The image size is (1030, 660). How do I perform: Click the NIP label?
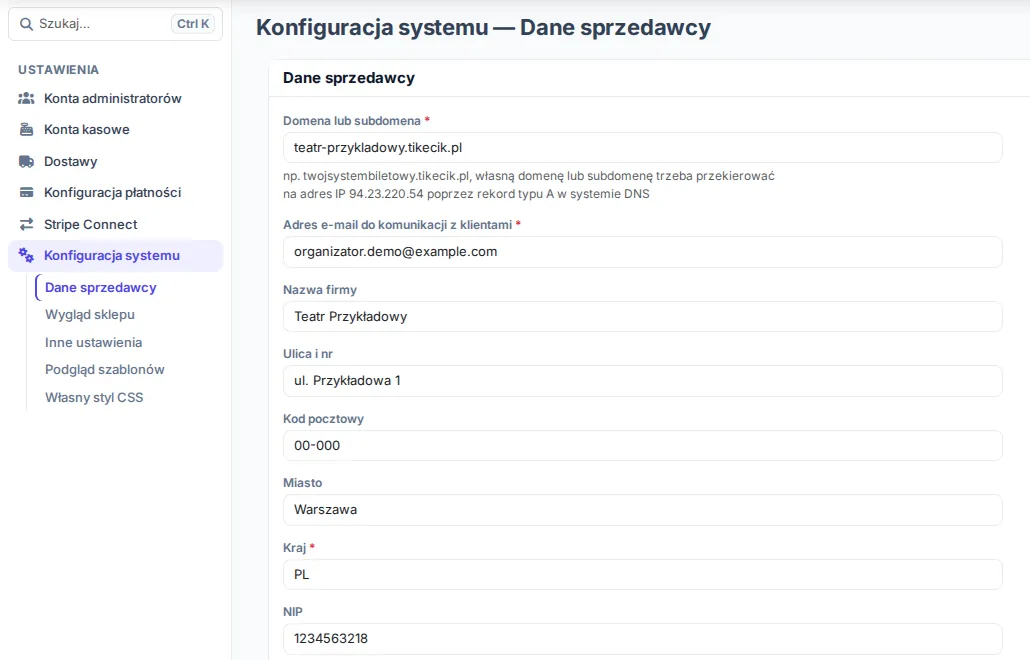click(293, 612)
